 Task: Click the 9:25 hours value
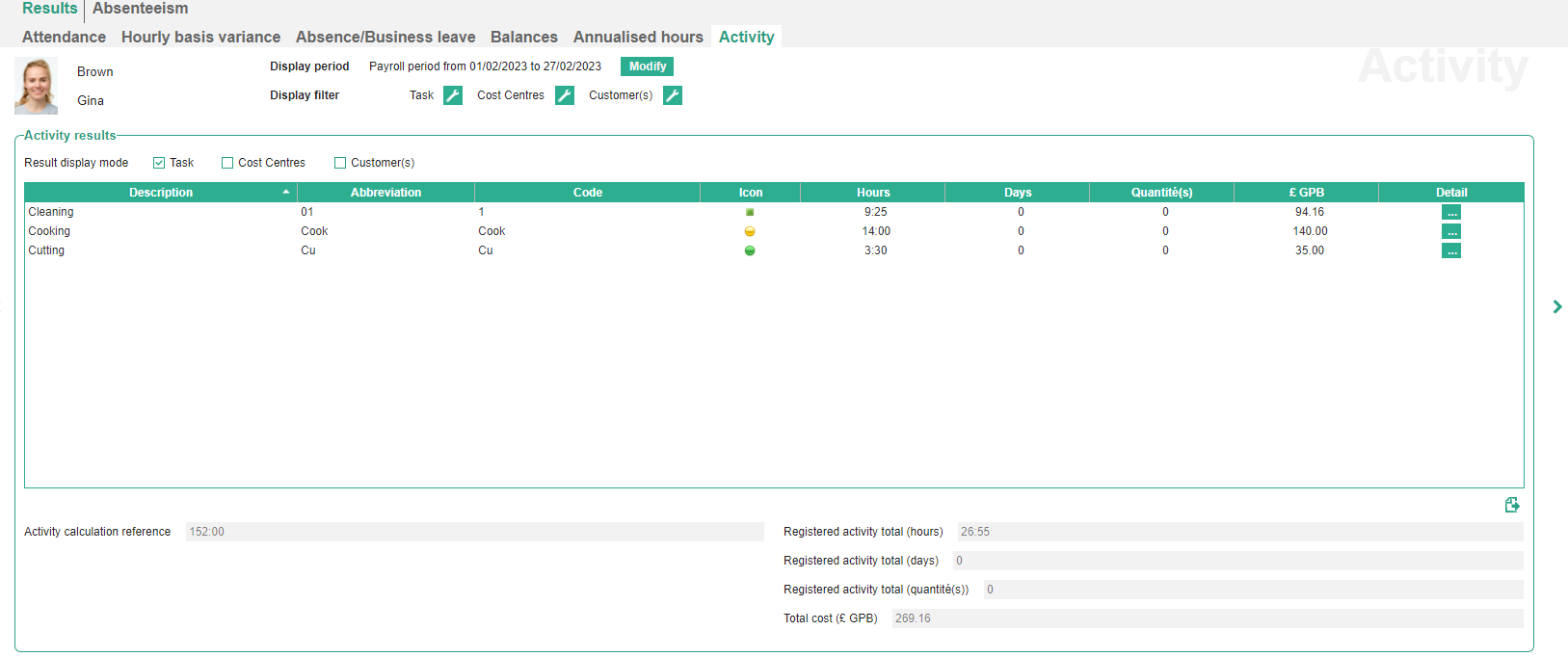point(875,212)
